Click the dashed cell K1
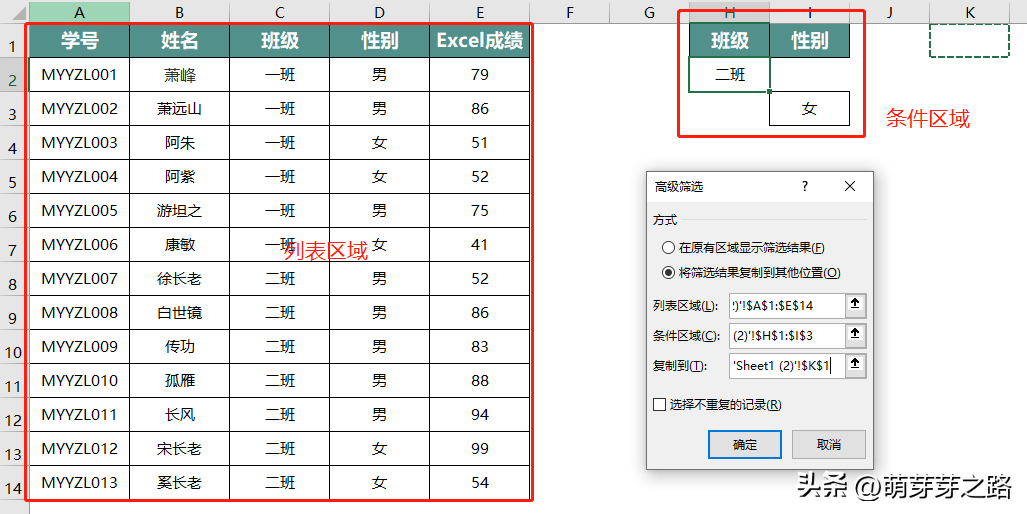 [x=969, y=41]
